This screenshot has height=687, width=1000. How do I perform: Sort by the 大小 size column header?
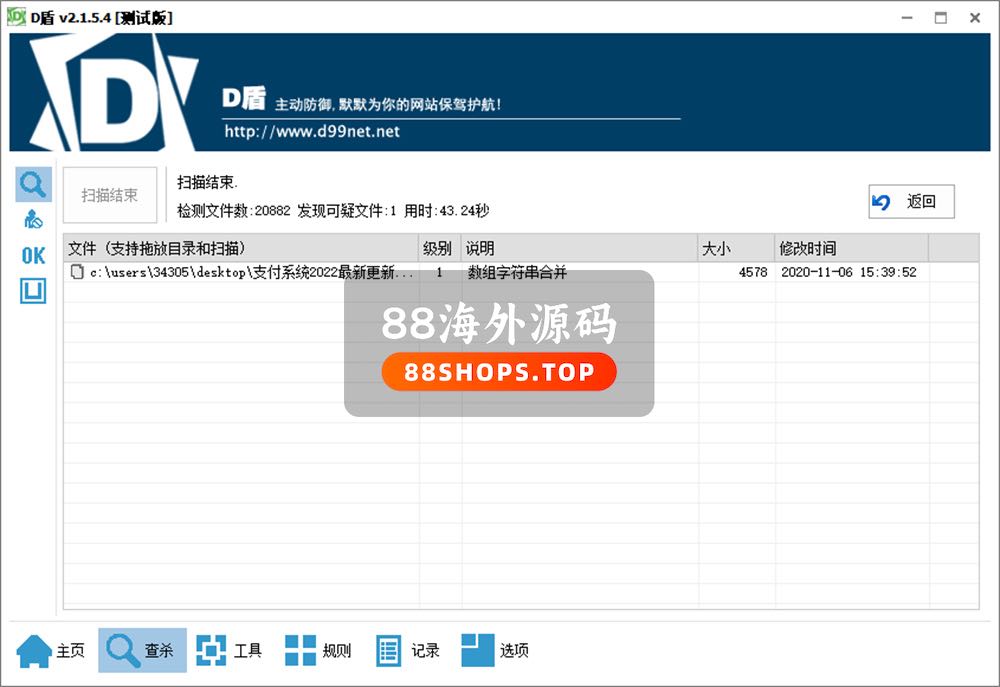(735, 248)
